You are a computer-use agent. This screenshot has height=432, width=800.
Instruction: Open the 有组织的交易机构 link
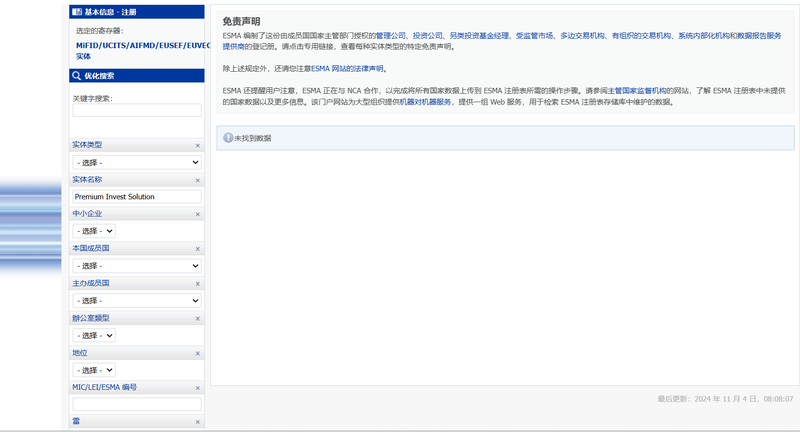(x=641, y=36)
